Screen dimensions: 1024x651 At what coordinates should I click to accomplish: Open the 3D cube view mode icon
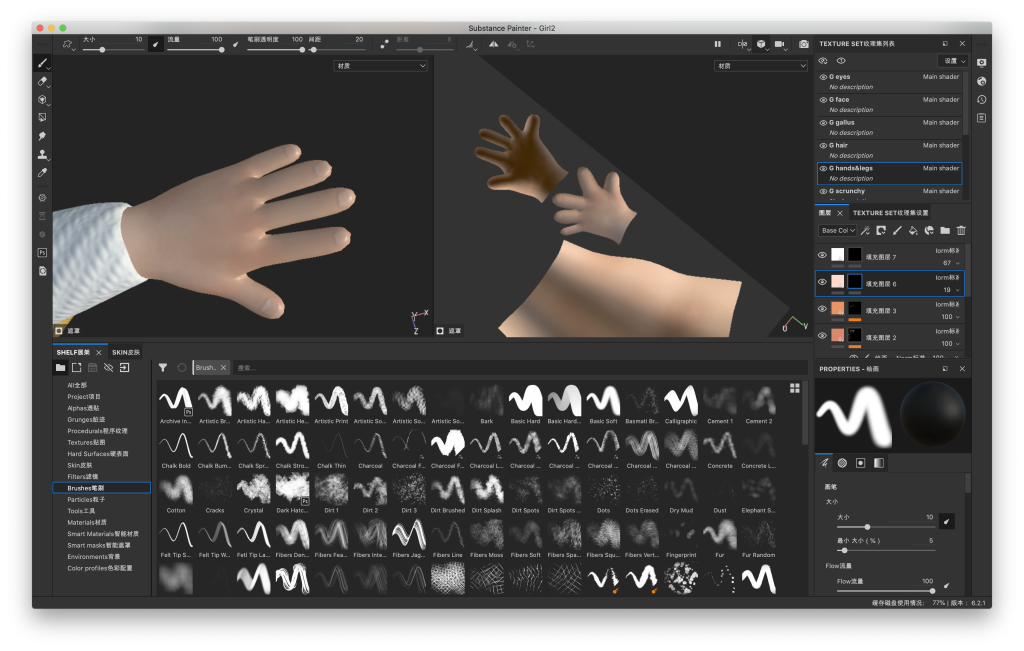coord(761,44)
